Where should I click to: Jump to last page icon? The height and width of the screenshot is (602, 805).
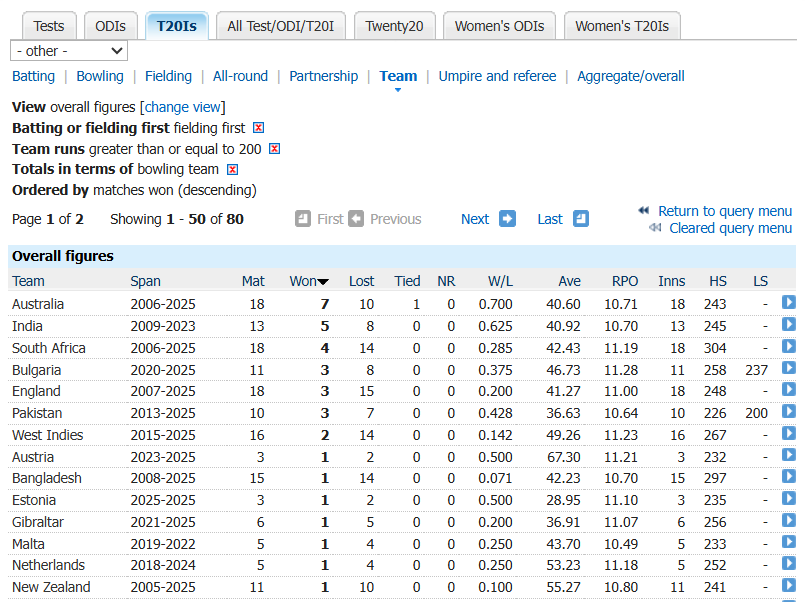pyautogui.click(x=581, y=219)
